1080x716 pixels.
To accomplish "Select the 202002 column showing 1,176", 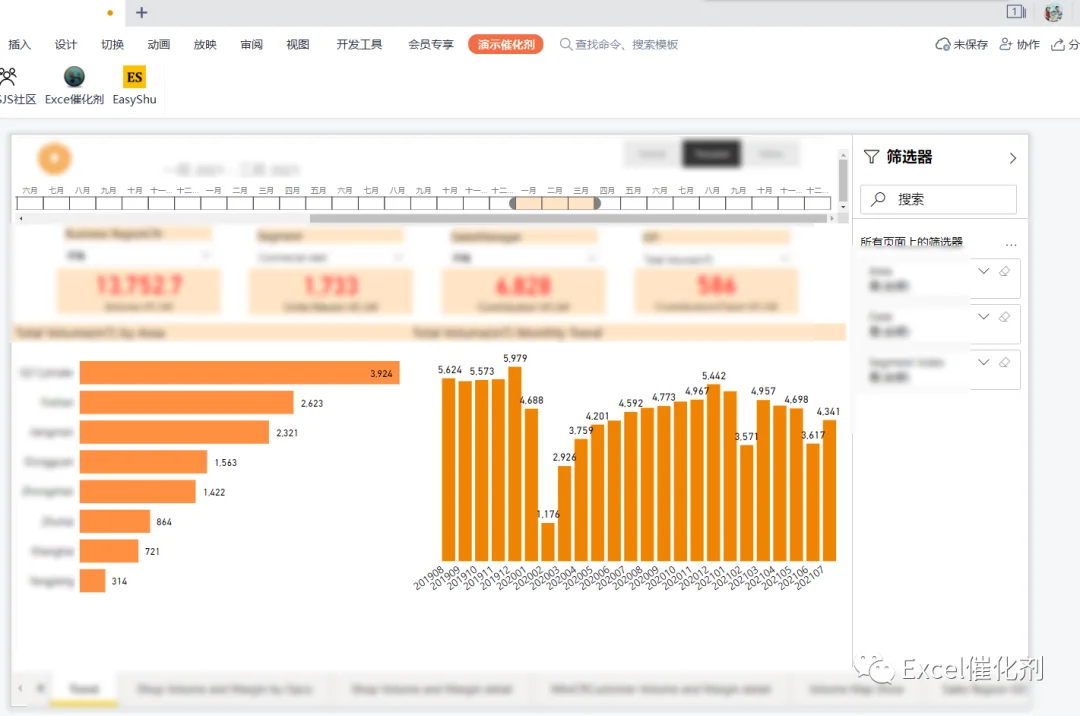I will coord(548,542).
